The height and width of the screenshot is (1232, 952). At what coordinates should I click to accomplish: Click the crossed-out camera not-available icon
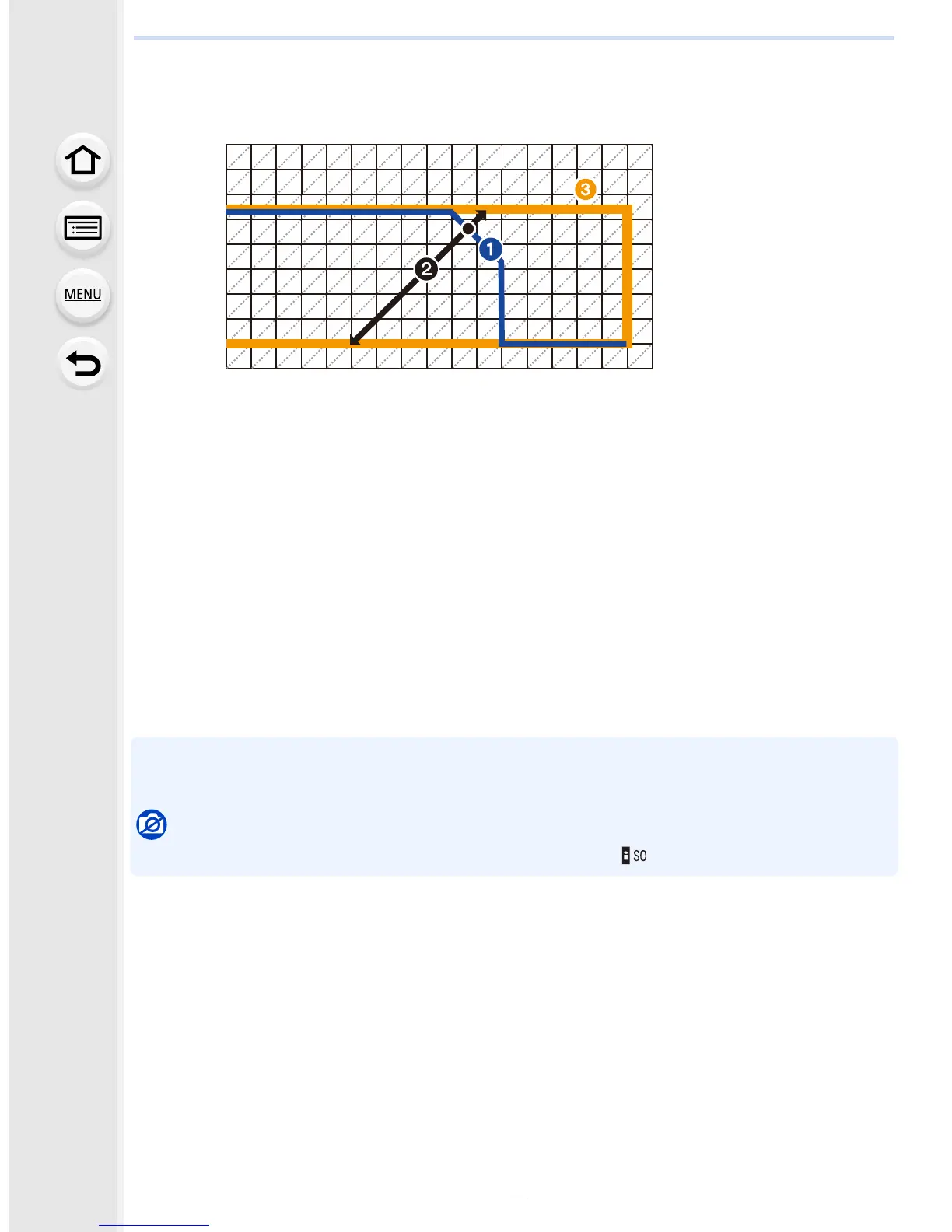click(152, 824)
